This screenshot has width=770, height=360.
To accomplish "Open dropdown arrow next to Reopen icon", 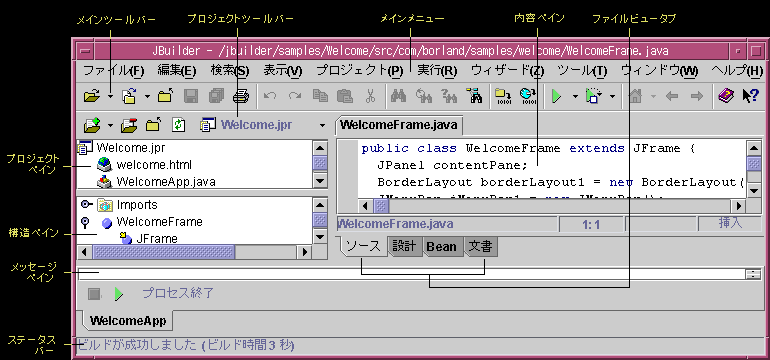I will (147, 97).
